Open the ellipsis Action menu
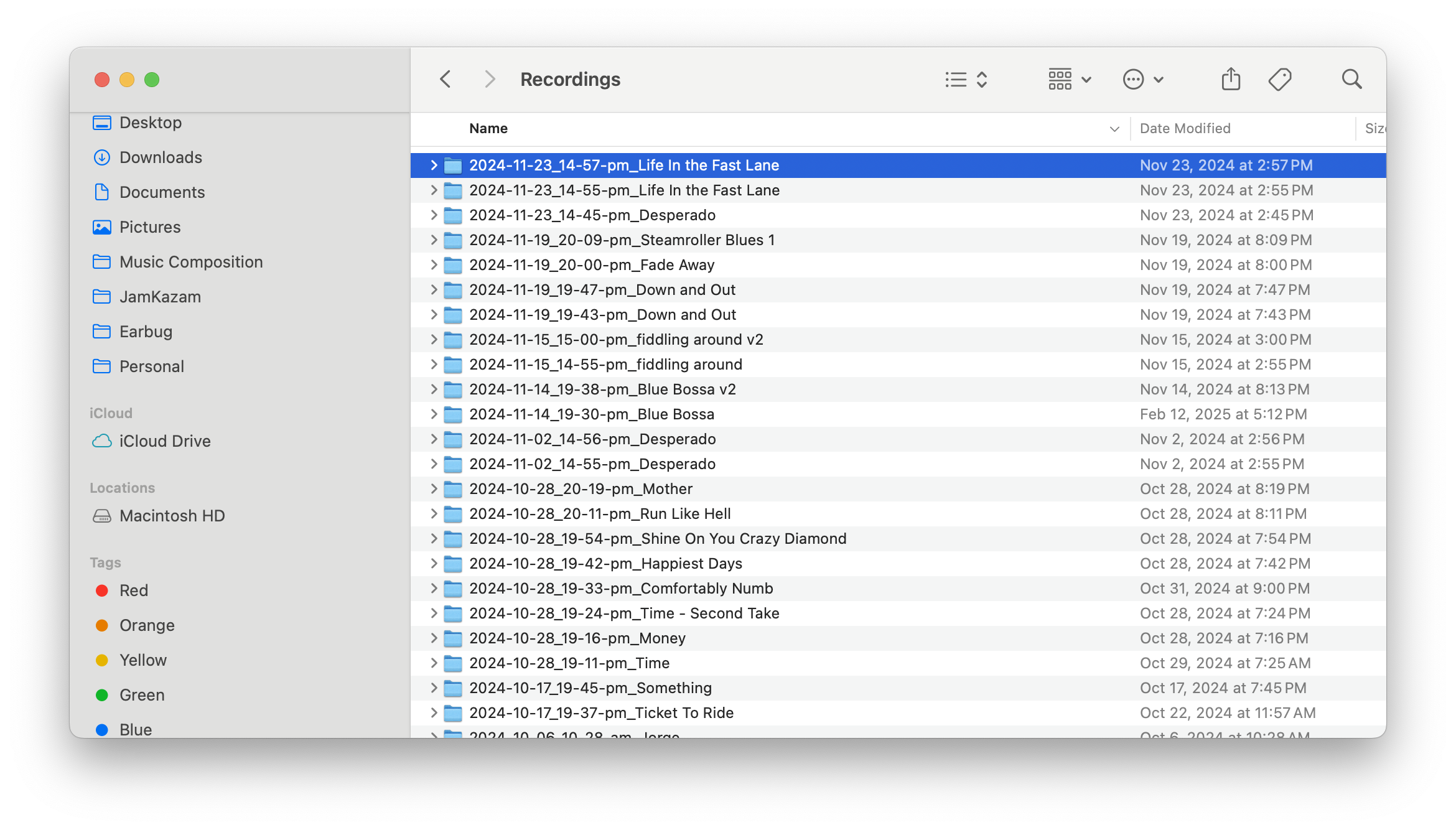This screenshot has height=830, width=1456. 1142,80
